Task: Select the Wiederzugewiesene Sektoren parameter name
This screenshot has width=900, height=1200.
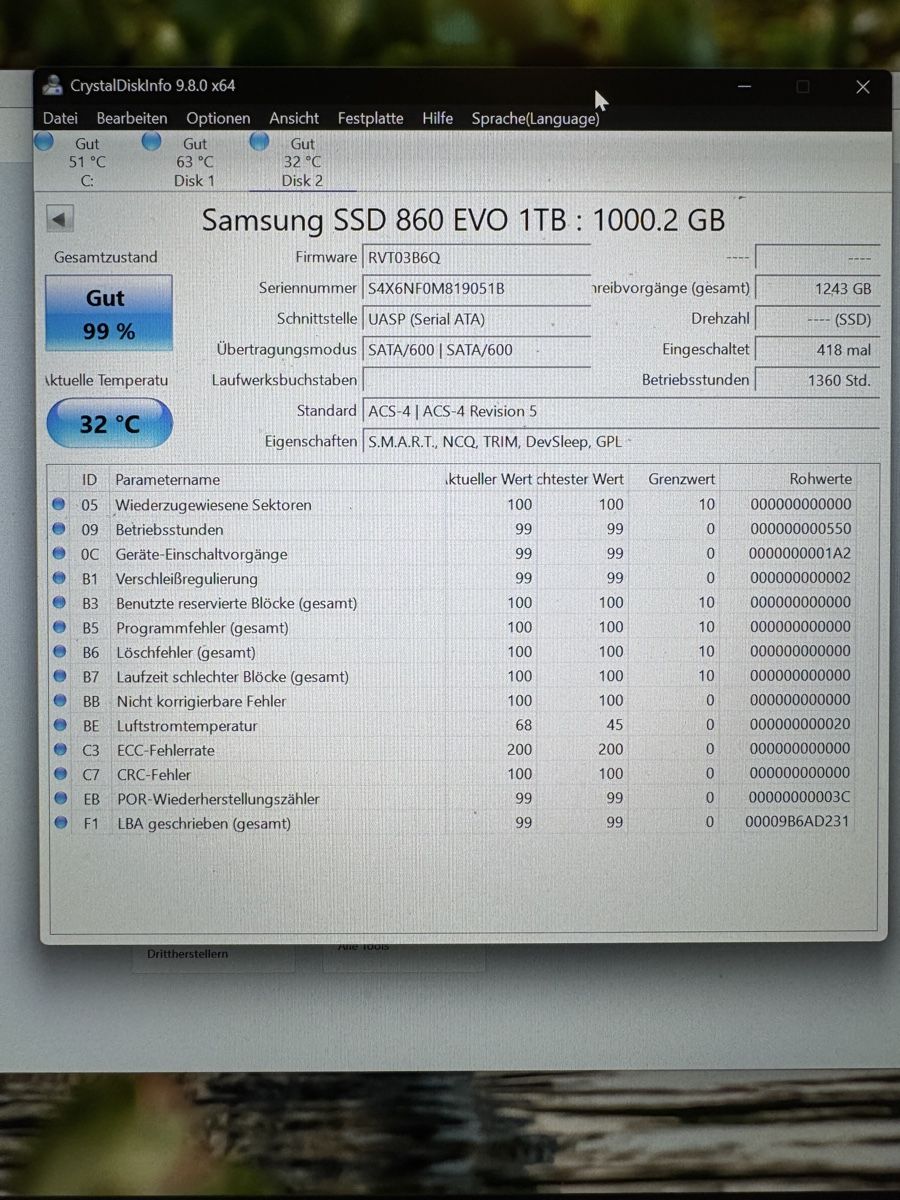Action: click(x=213, y=505)
